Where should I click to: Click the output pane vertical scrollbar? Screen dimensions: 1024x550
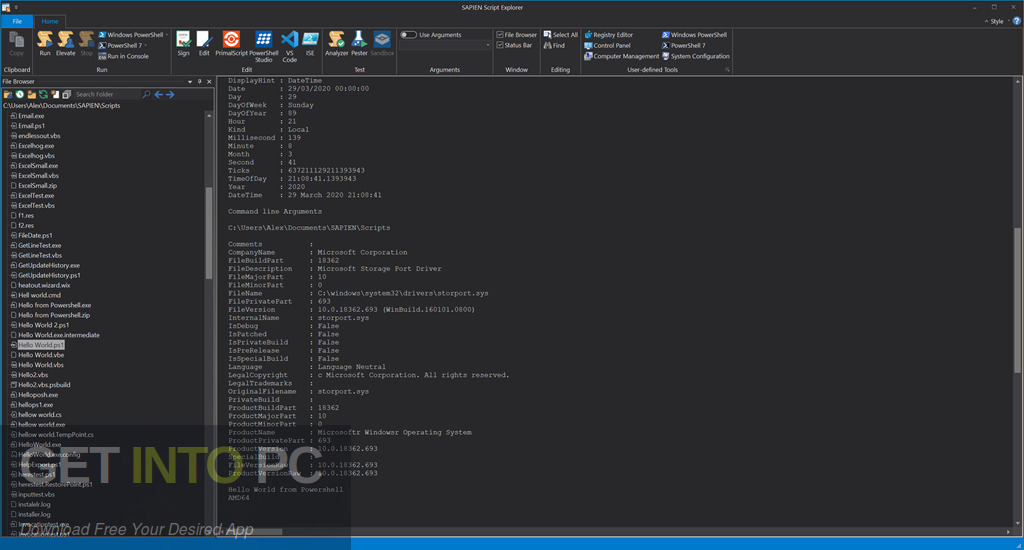pos(1017,300)
